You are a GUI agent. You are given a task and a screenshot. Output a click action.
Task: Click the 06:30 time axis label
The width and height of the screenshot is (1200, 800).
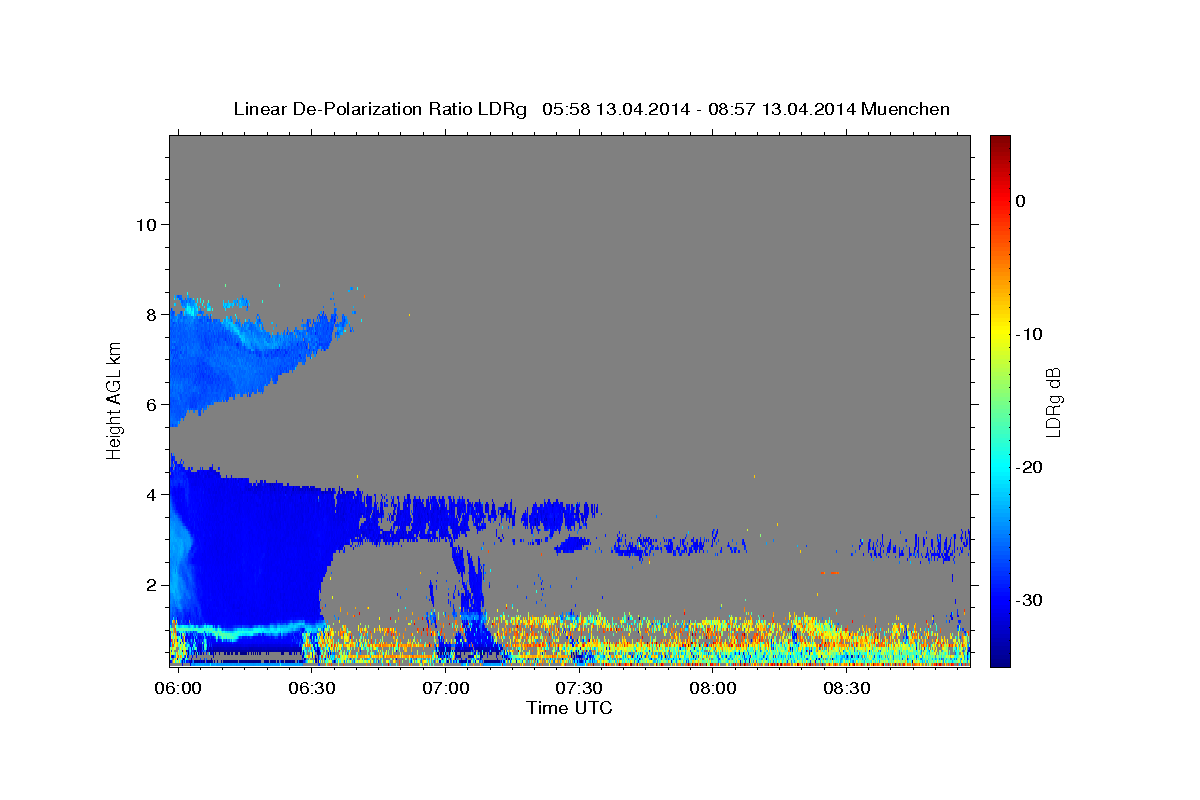(x=312, y=688)
